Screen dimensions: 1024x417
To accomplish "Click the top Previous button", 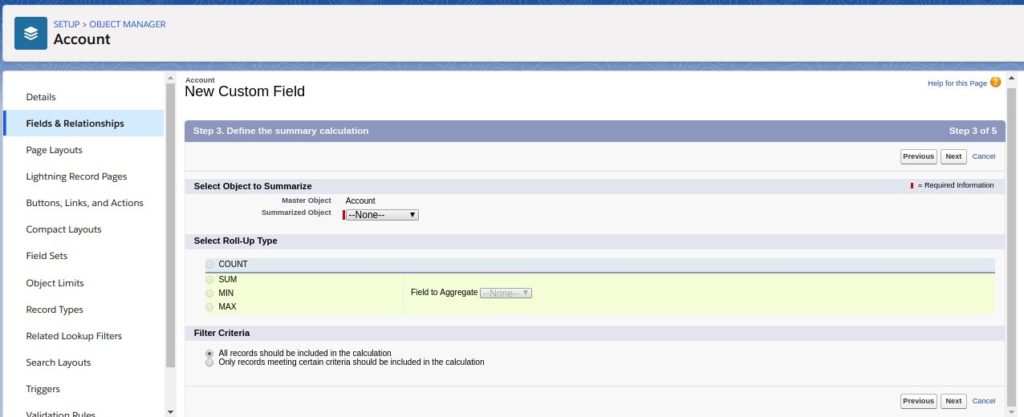I will [x=918, y=157].
